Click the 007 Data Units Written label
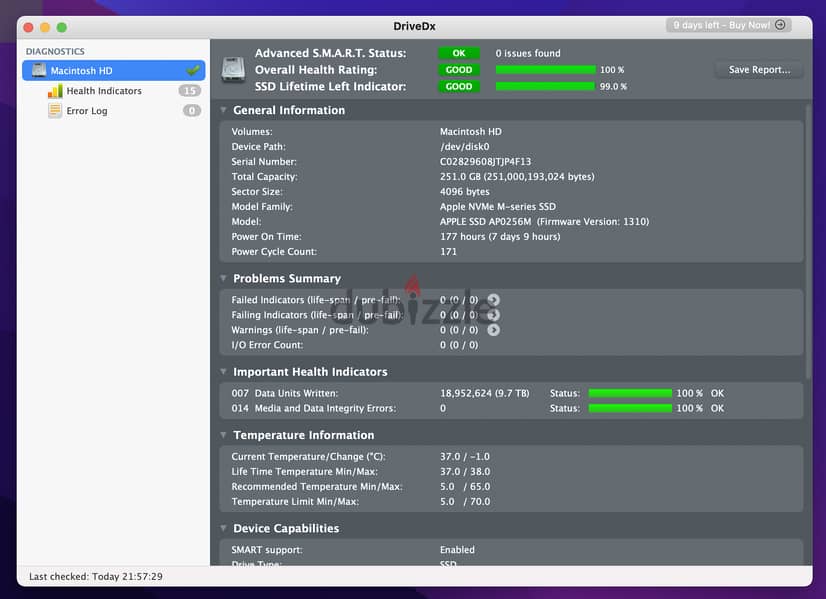This screenshot has height=599, width=826. click(x=284, y=393)
